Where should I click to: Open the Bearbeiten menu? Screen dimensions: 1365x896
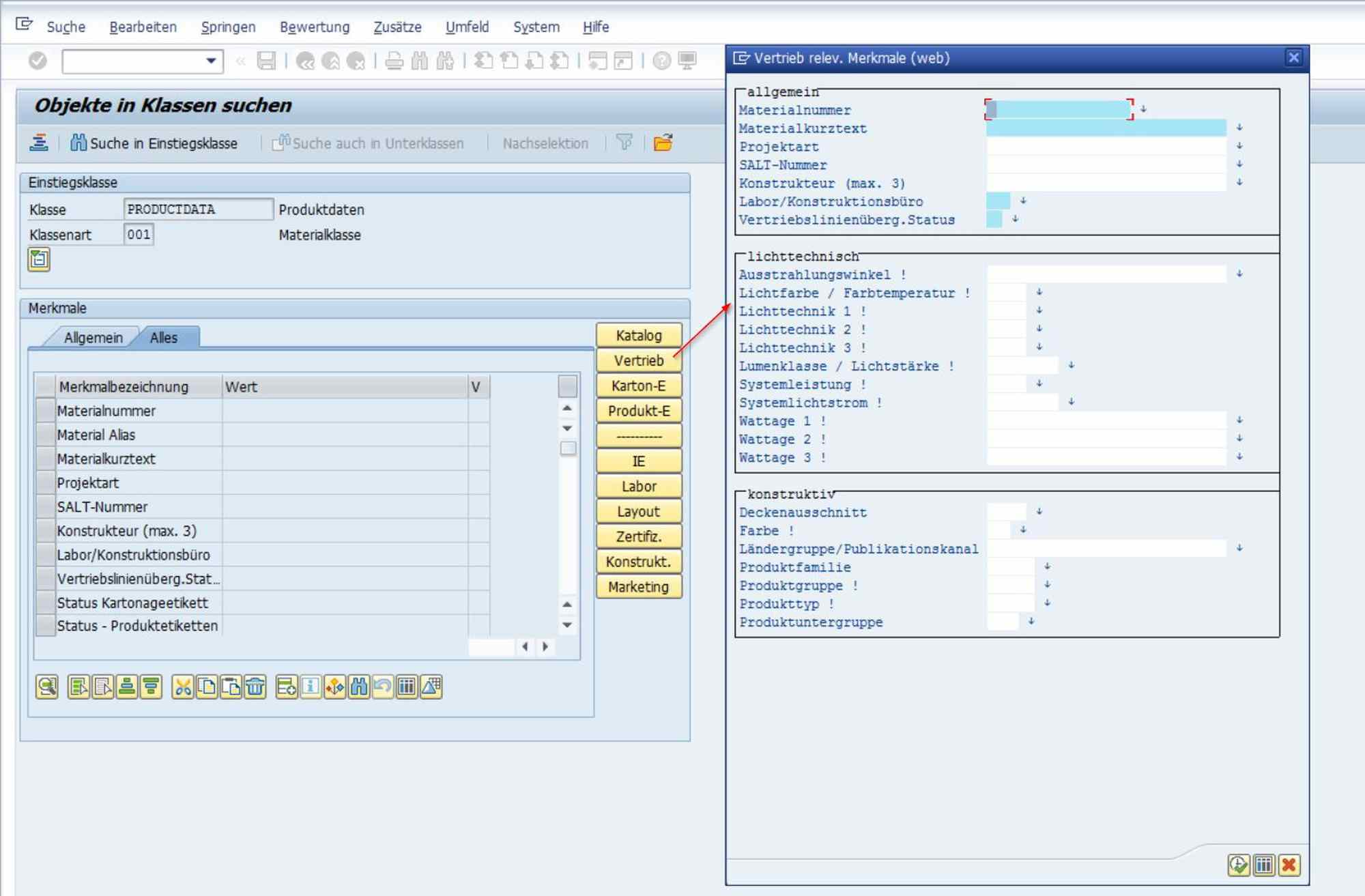[x=143, y=27]
